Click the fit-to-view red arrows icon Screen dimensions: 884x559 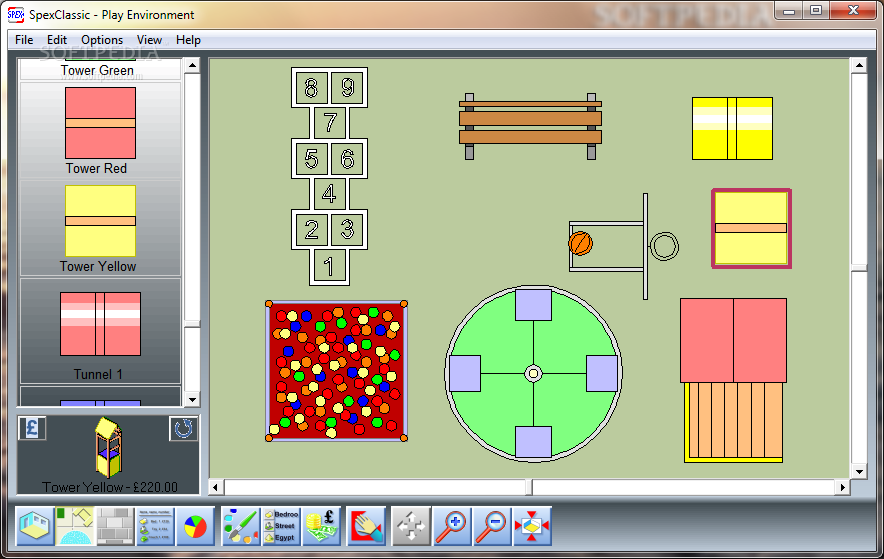pyautogui.click(x=532, y=526)
